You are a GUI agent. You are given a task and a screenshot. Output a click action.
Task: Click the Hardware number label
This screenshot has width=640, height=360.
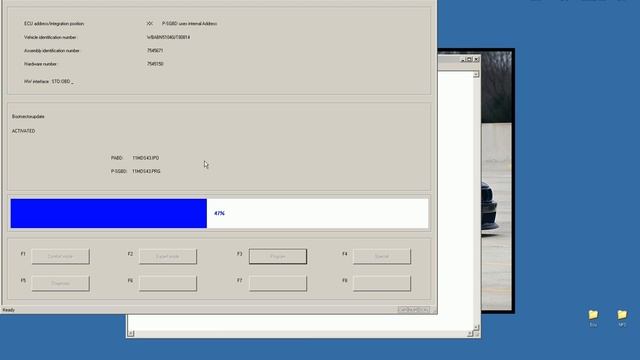pos(40,64)
